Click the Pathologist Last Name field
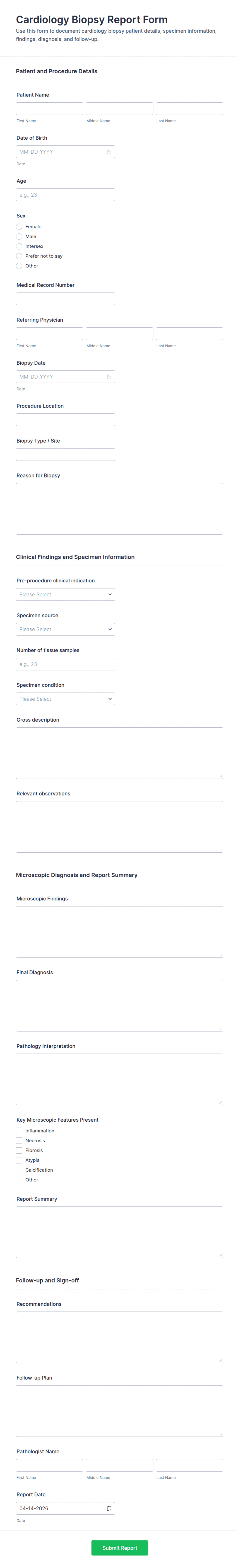This screenshot has width=237, height=1568. (190, 1465)
